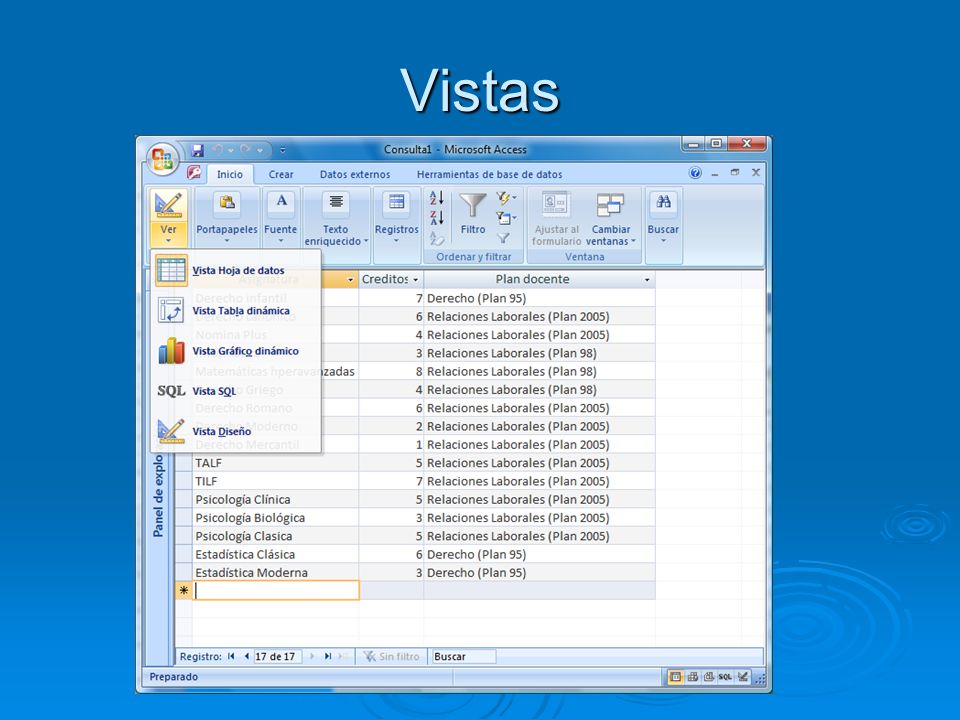Click the PivotTable view status bar icon
This screenshot has width=960, height=720.
click(692, 677)
